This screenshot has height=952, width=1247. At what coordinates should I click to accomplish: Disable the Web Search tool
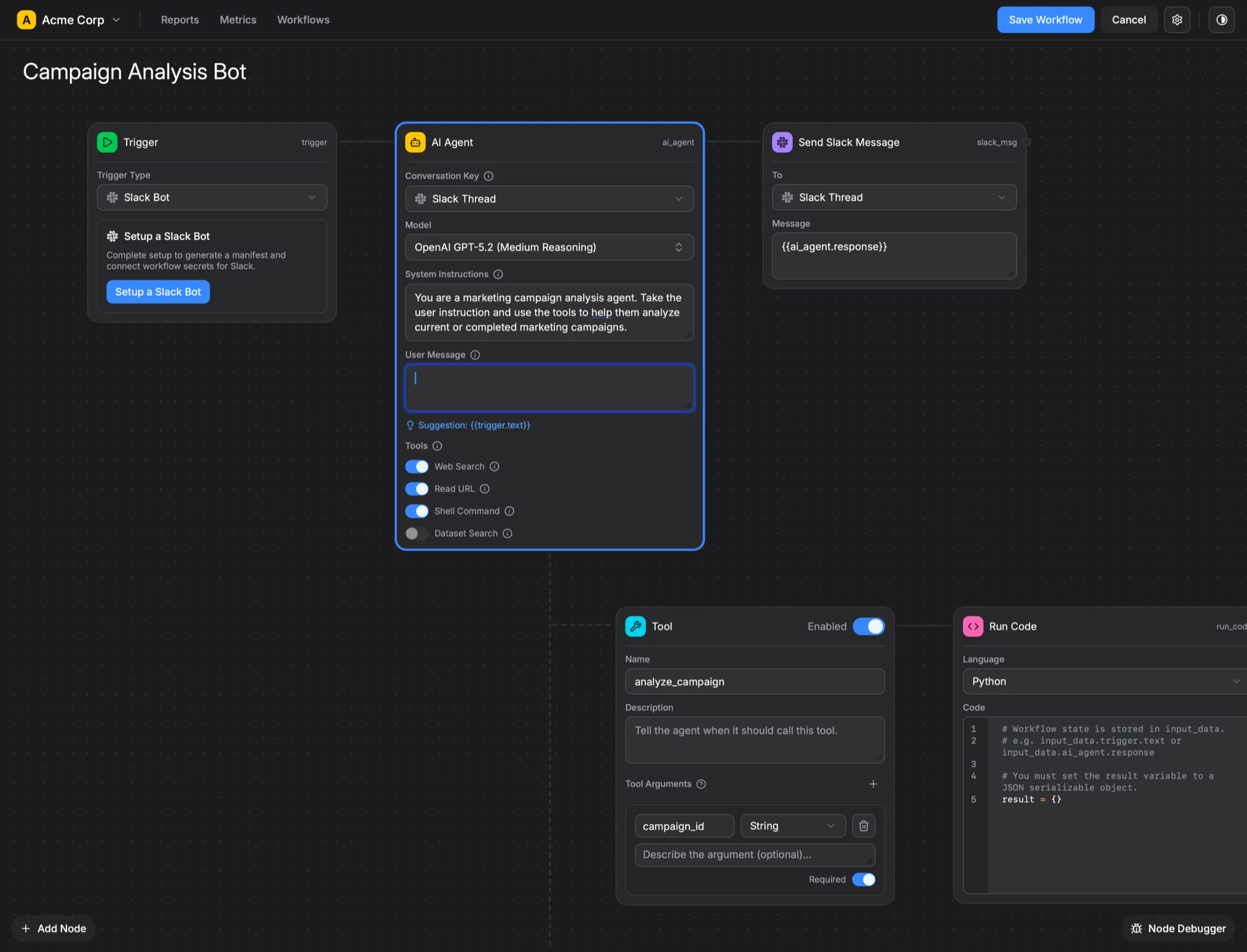pos(416,466)
